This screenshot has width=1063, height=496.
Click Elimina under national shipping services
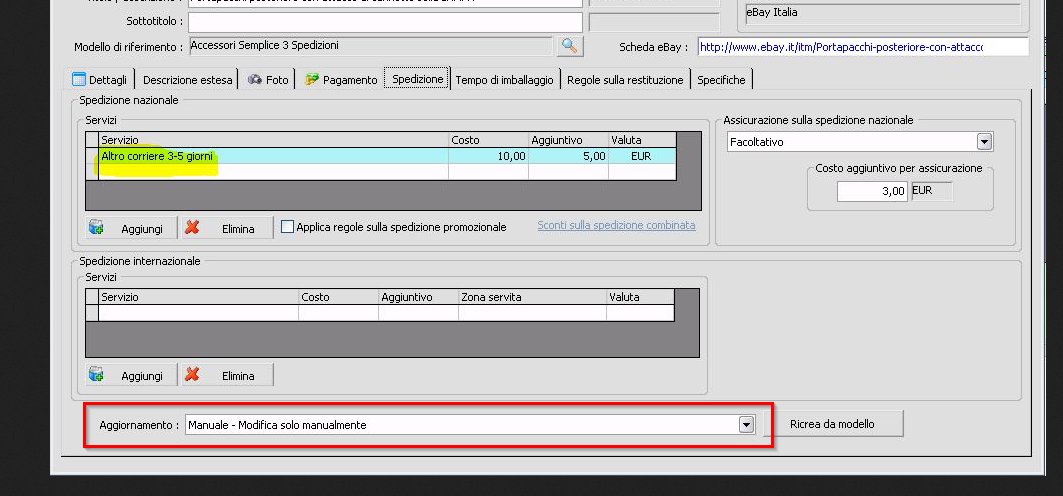click(227, 228)
